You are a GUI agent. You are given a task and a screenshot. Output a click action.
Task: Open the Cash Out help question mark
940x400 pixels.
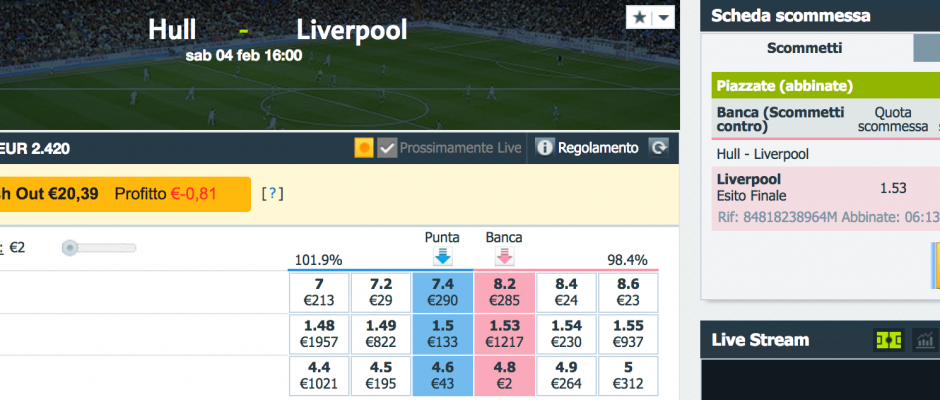pos(272,194)
